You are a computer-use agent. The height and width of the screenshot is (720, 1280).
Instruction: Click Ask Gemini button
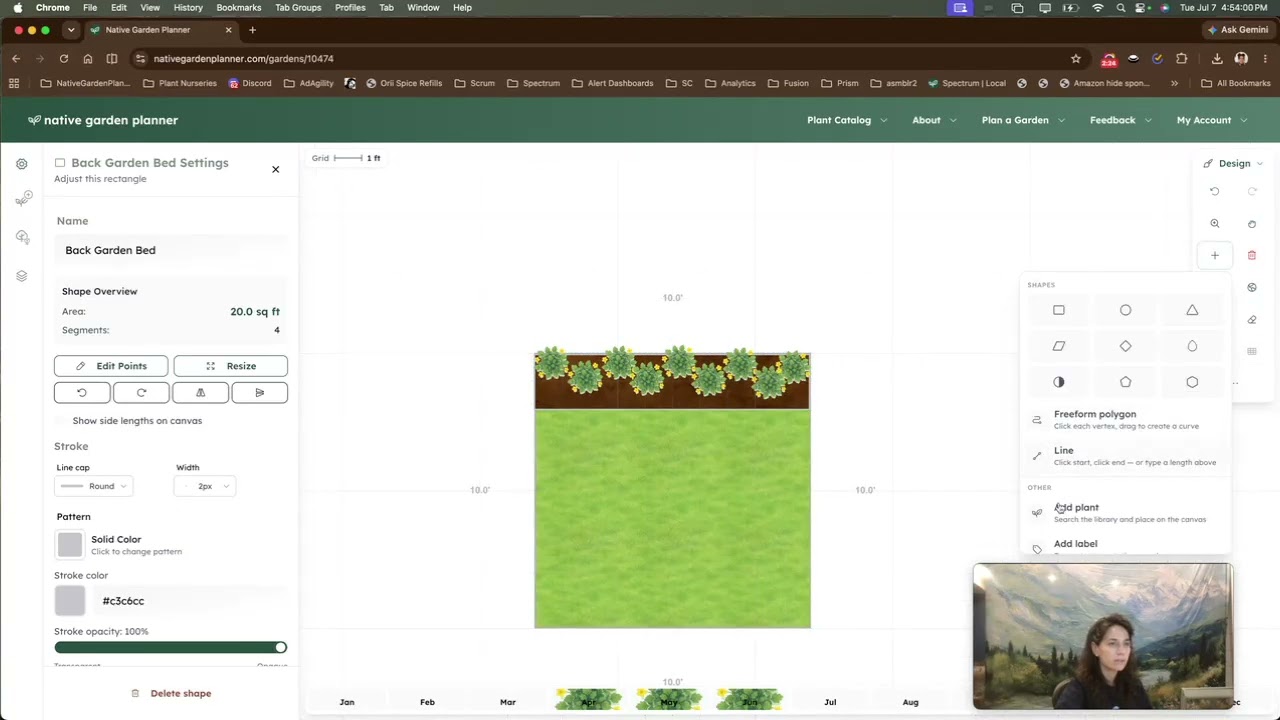pos(1239,30)
